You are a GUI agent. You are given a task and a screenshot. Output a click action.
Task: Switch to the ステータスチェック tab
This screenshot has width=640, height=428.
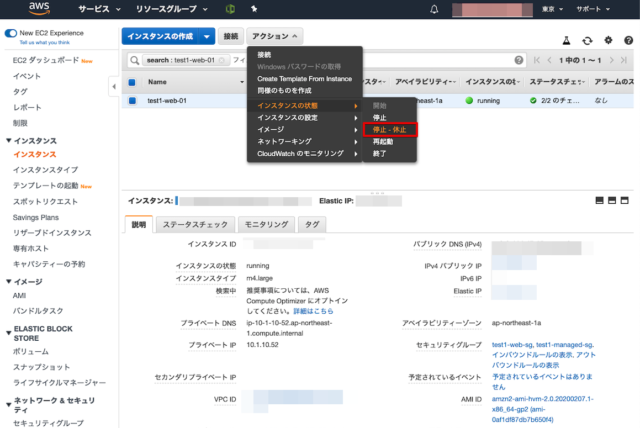[x=195, y=224]
